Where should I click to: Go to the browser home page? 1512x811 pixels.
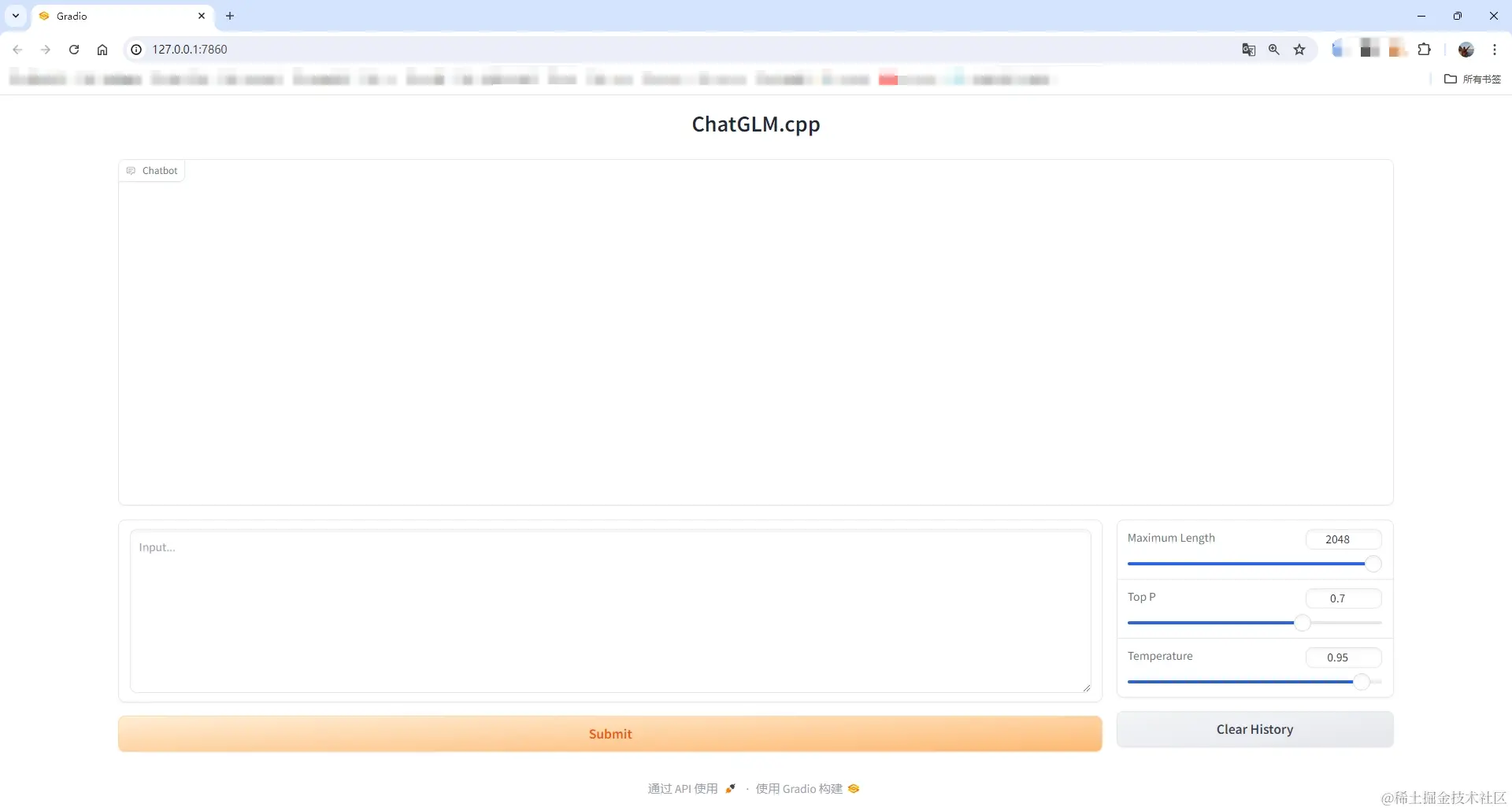point(102,50)
